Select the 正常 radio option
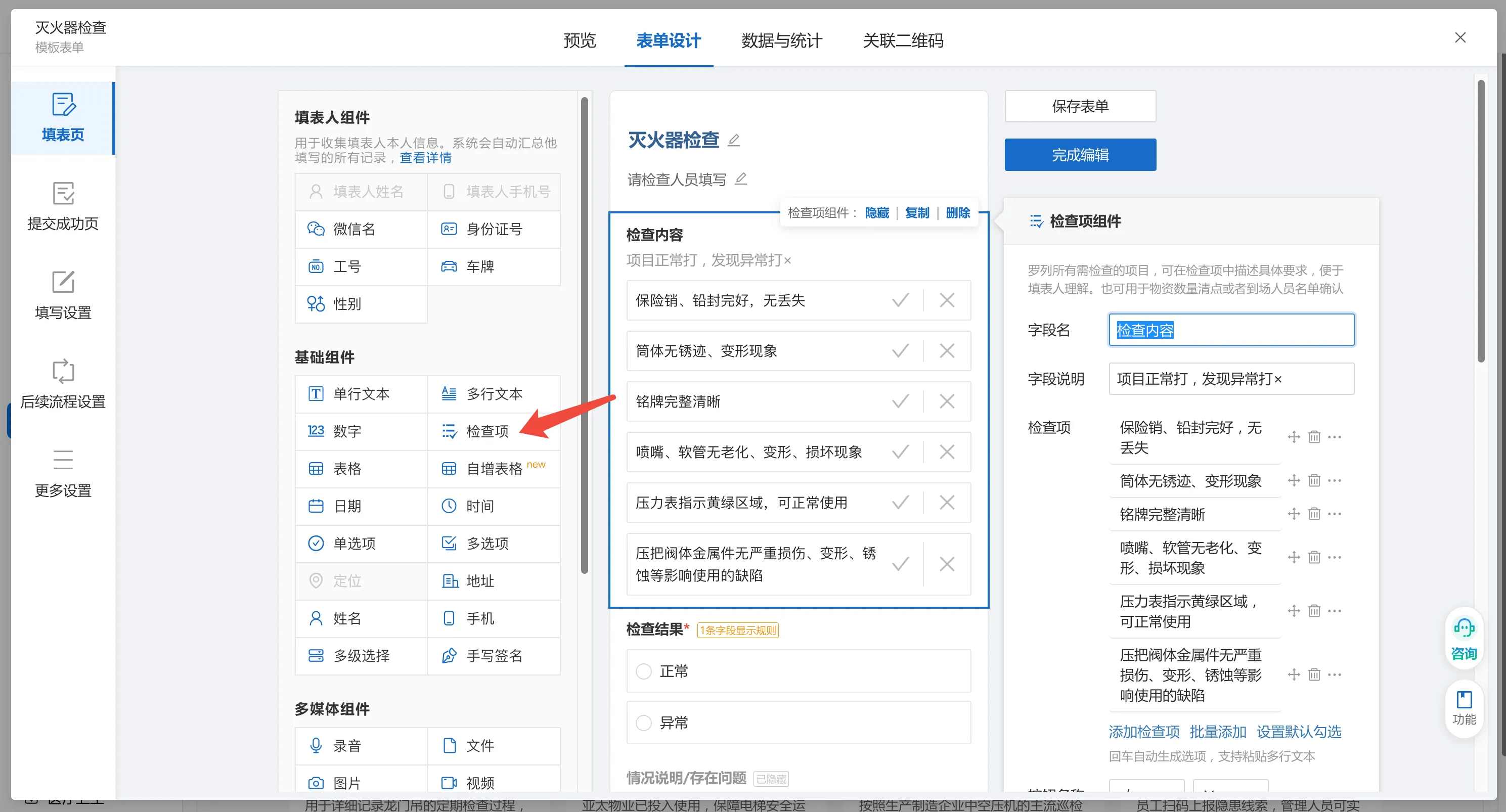Viewport: 1506px width, 812px height. tap(644, 671)
